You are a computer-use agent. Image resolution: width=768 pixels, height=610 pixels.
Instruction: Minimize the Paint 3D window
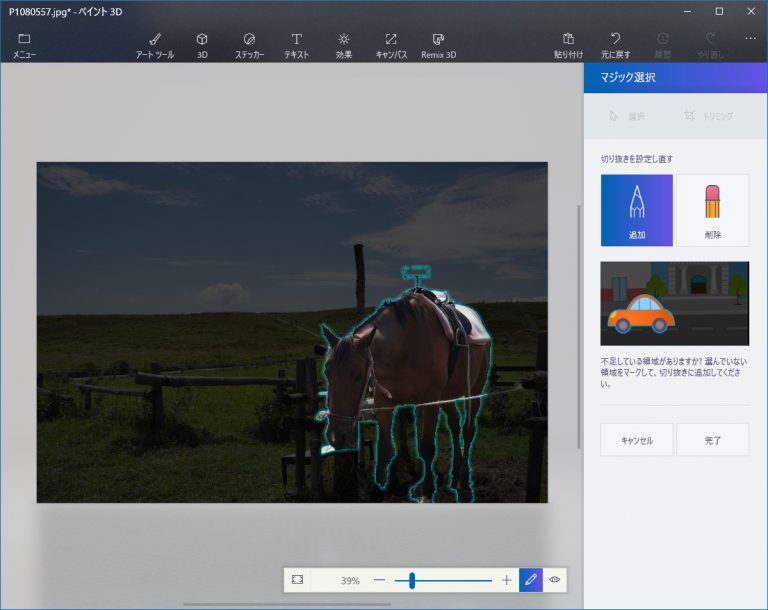[688, 11]
